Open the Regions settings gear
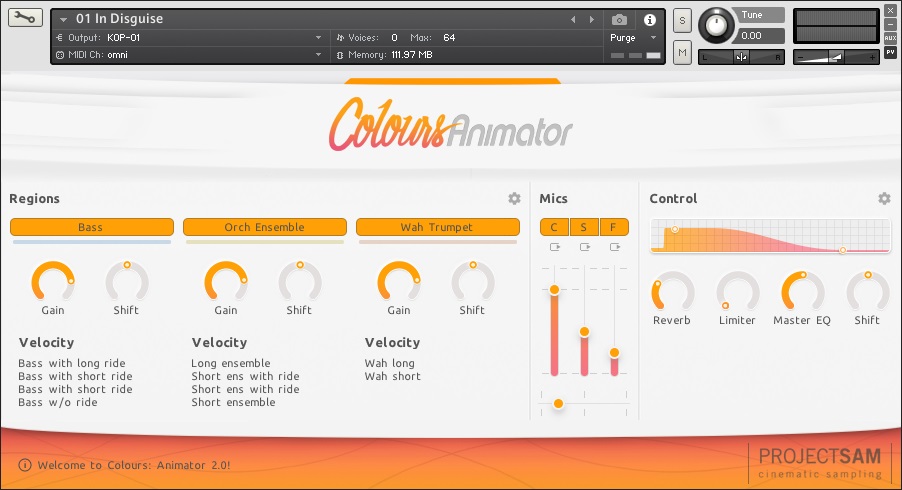Screen dimensions: 902x490 [514, 198]
